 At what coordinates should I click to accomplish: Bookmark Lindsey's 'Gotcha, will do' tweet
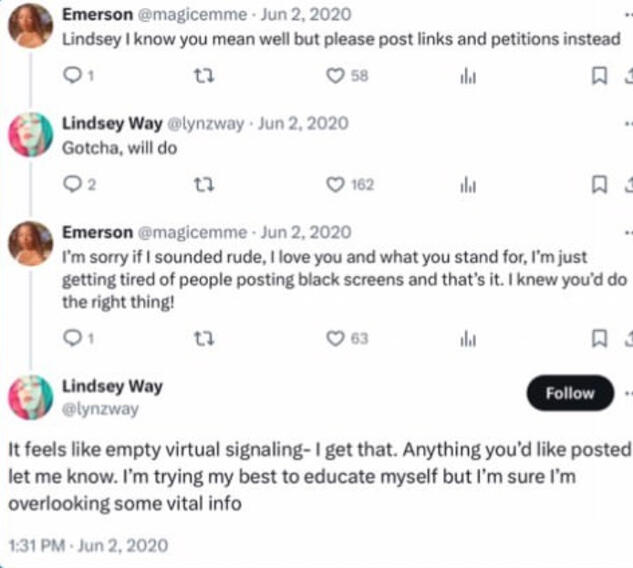pyautogui.click(x=598, y=184)
